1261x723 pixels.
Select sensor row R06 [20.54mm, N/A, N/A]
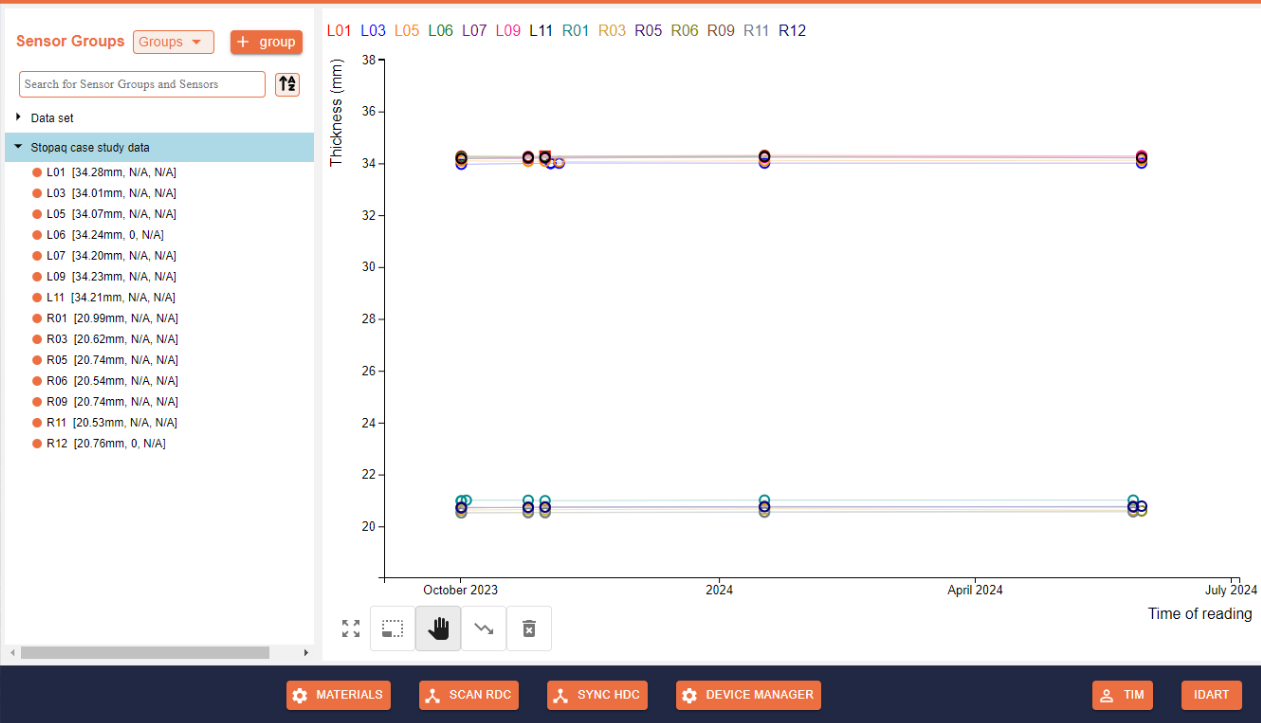point(112,381)
